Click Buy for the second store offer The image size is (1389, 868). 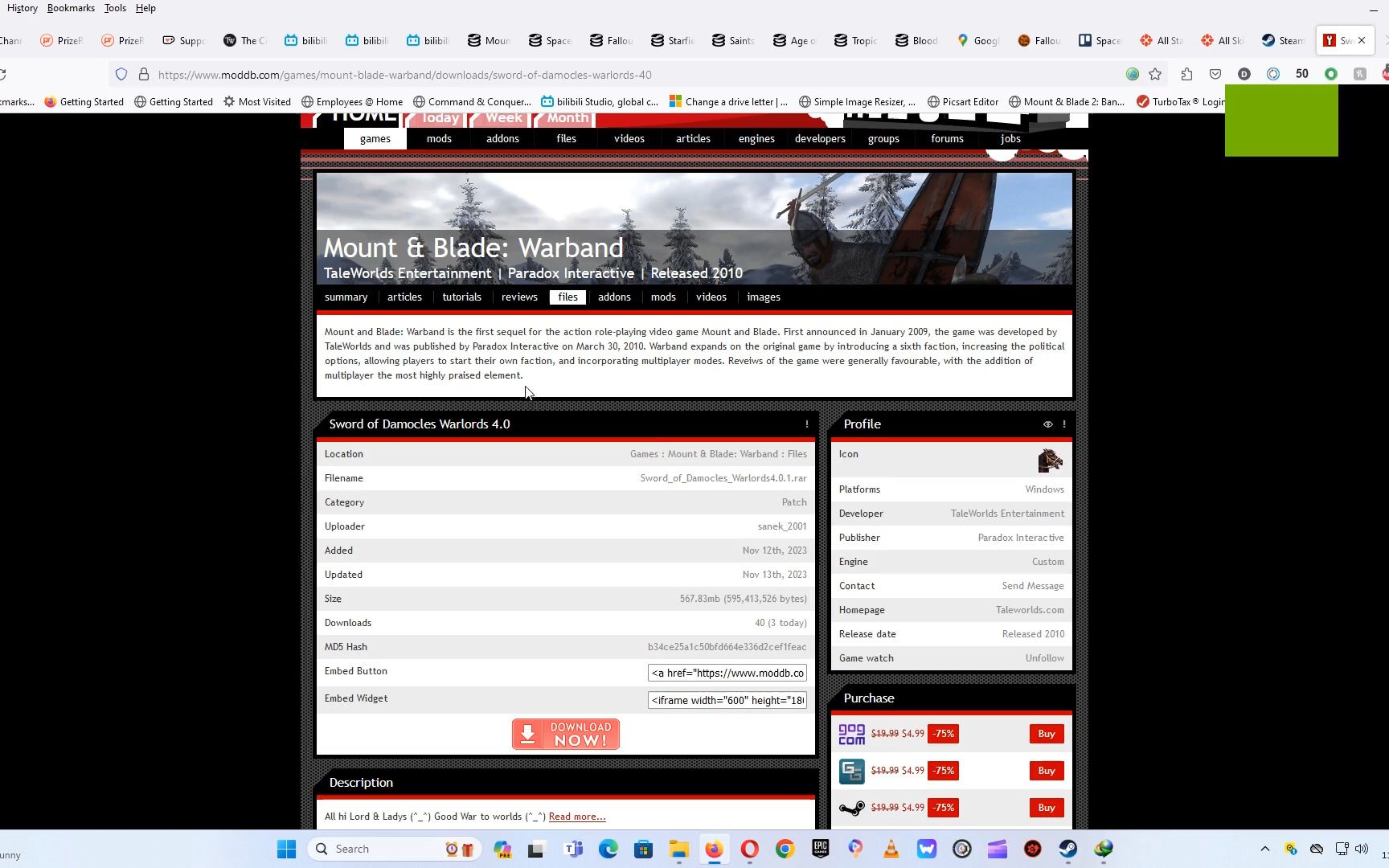click(1047, 771)
